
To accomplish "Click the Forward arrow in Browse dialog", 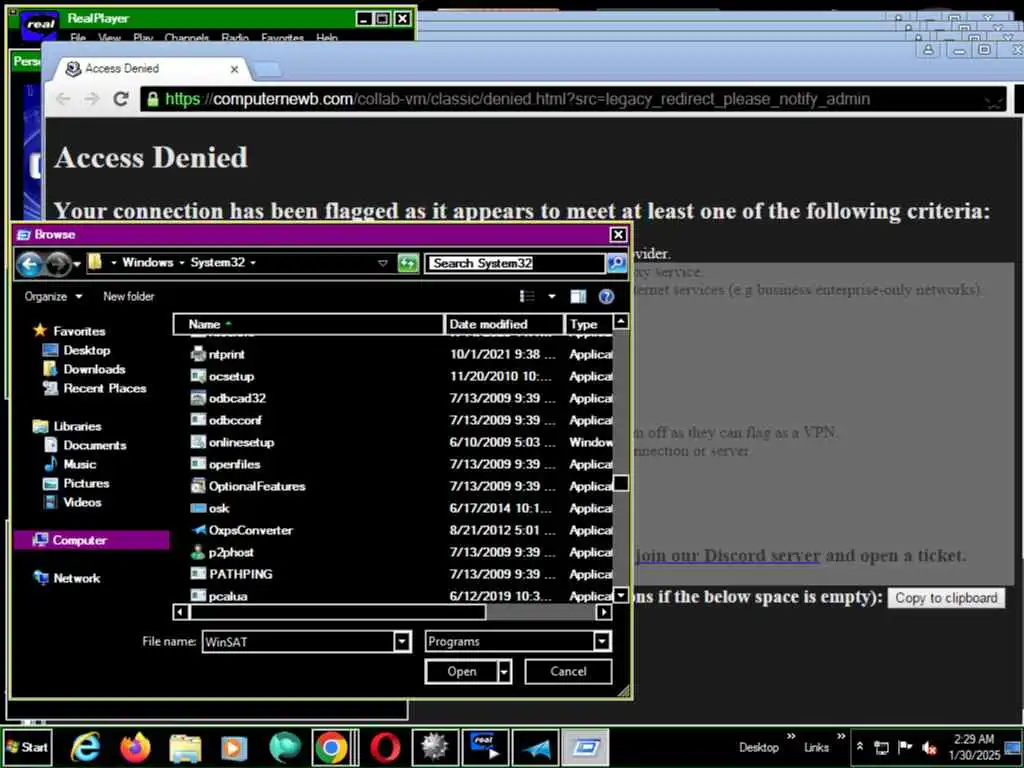I will point(58,264).
